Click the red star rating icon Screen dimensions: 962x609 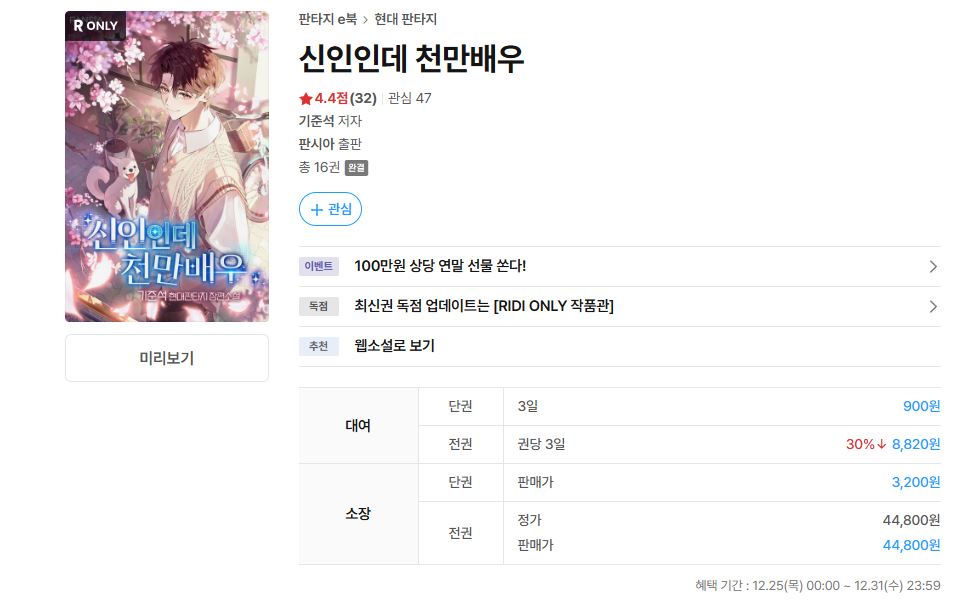tap(306, 98)
